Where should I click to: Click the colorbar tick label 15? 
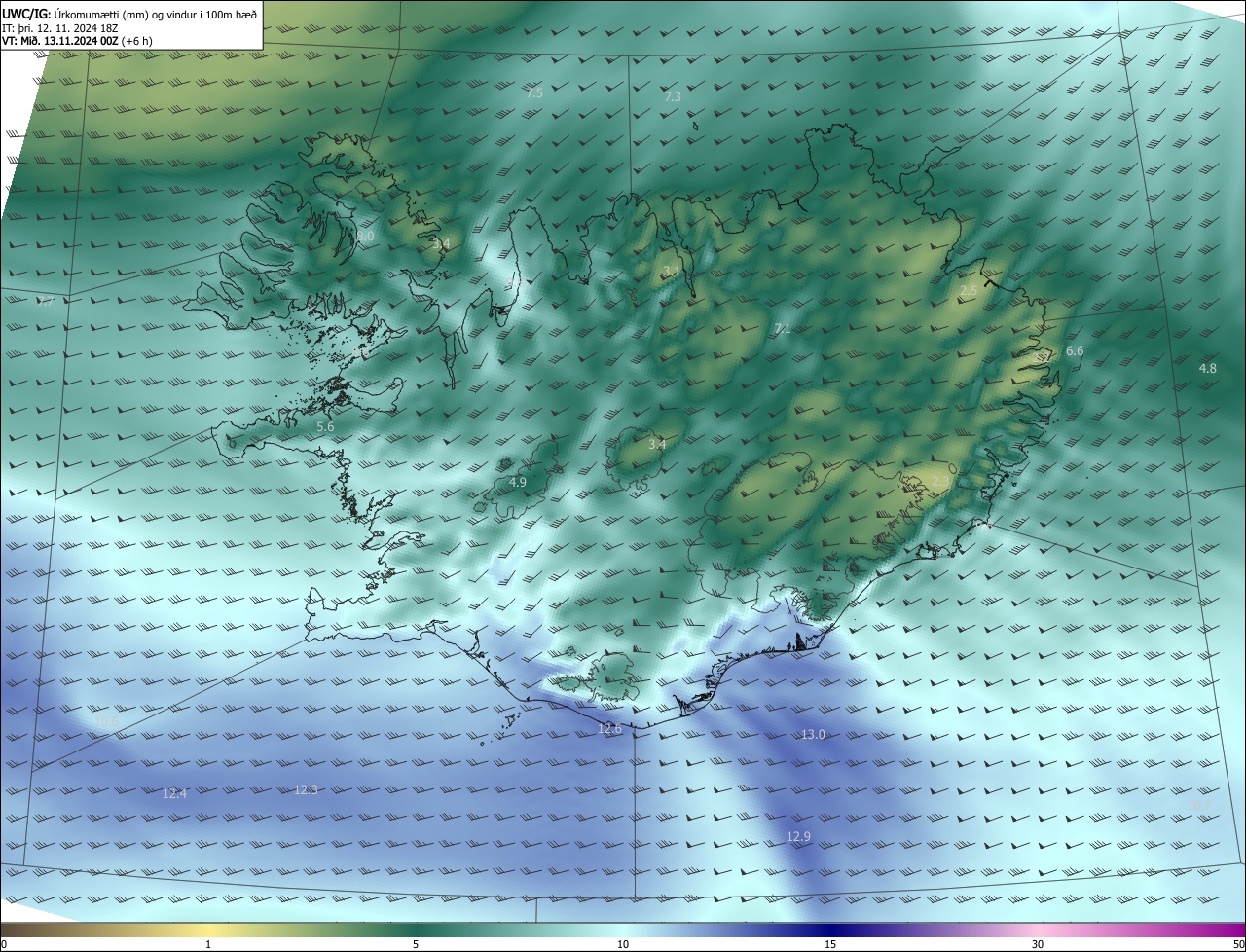tap(830, 944)
